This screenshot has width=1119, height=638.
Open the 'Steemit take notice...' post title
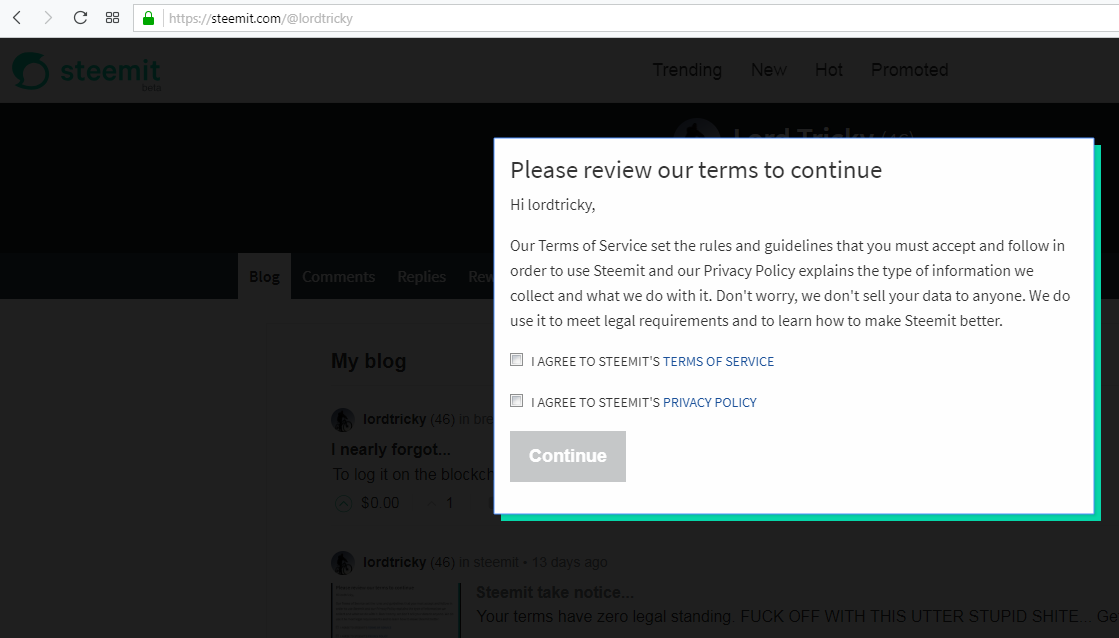click(555, 592)
